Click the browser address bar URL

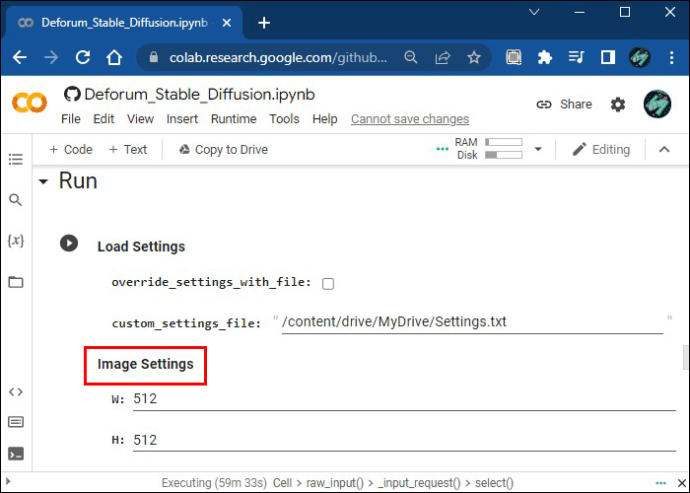pos(278,57)
